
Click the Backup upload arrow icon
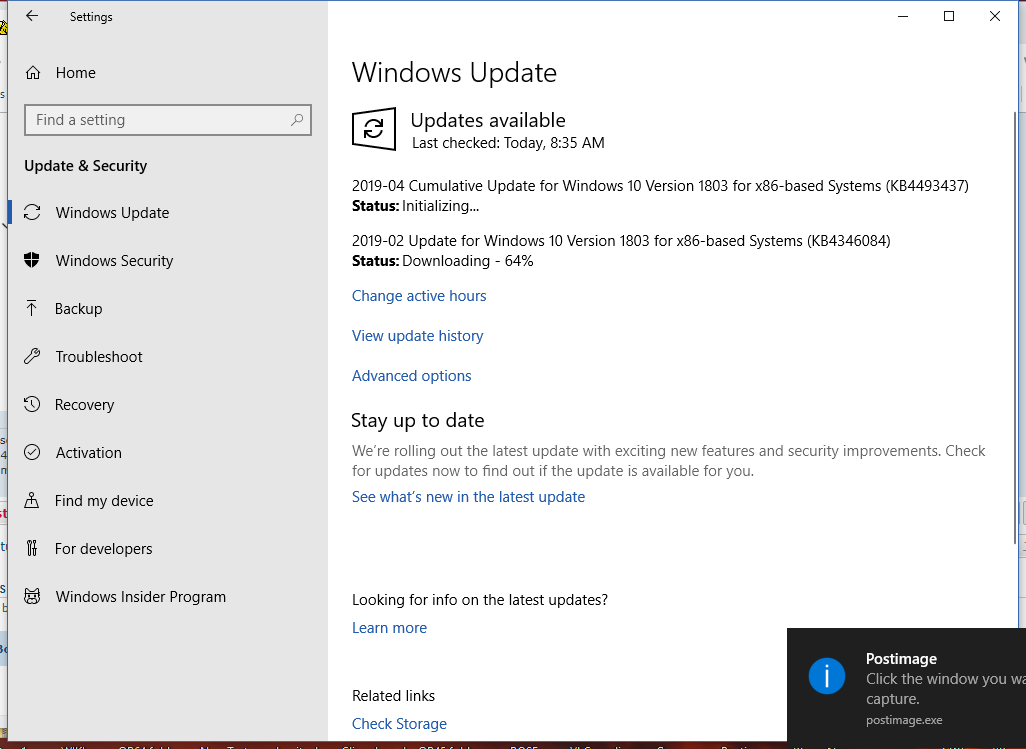[31, 308]
